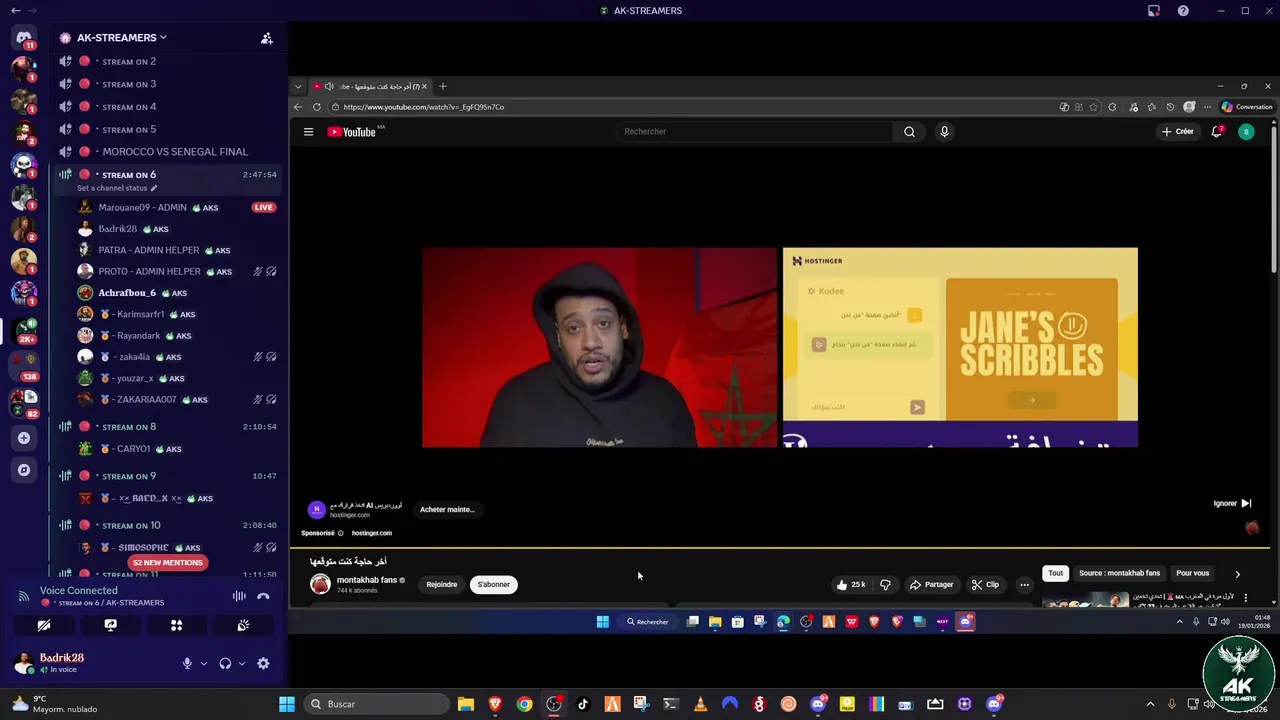Click the YouTube URL address bar

tap(690, 107)
